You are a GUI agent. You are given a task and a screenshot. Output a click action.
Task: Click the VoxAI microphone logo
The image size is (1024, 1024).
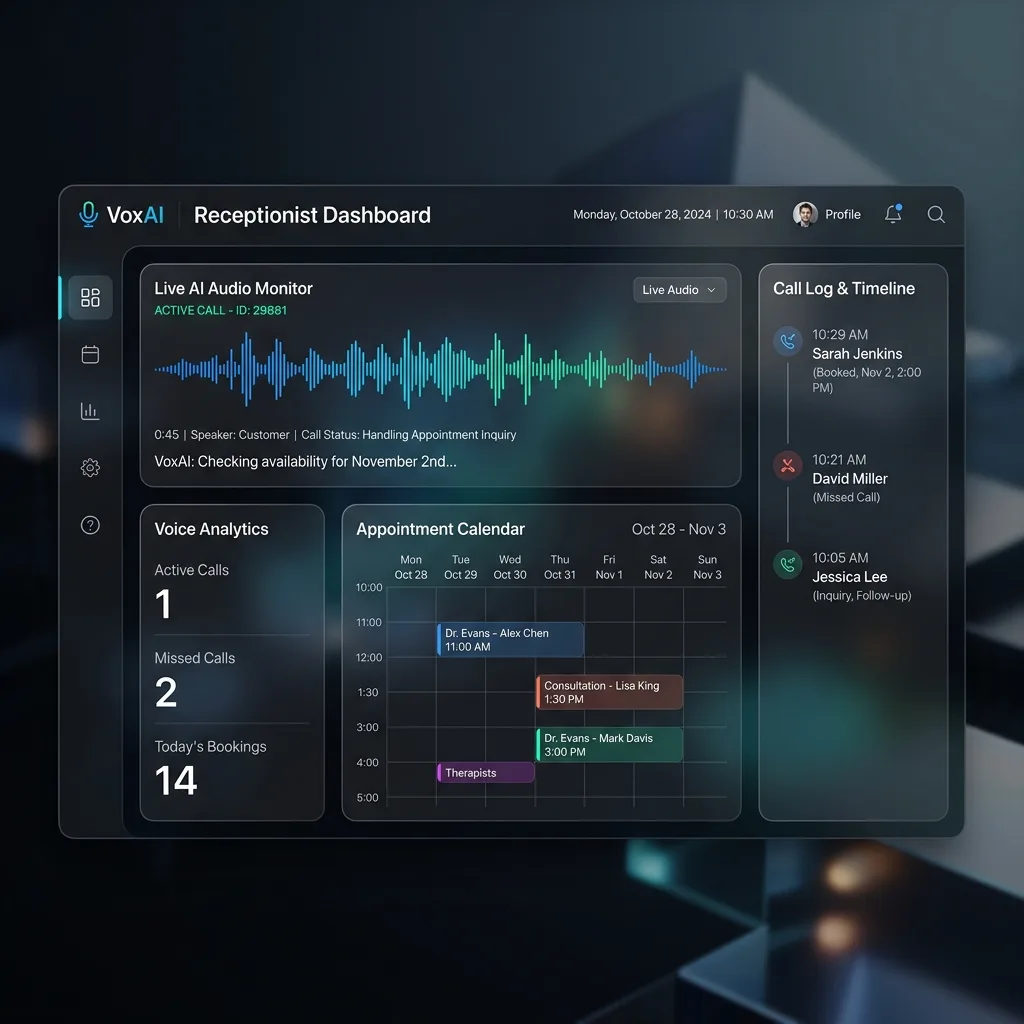click(88, 214)
